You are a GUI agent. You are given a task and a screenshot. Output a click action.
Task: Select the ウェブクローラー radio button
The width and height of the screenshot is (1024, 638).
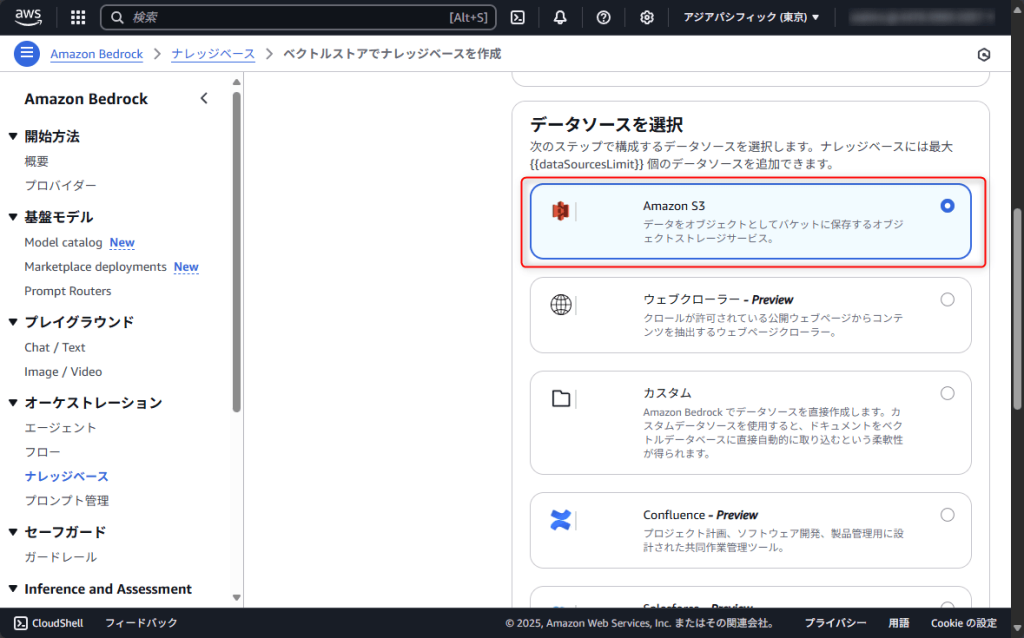[x=947, y=300]
